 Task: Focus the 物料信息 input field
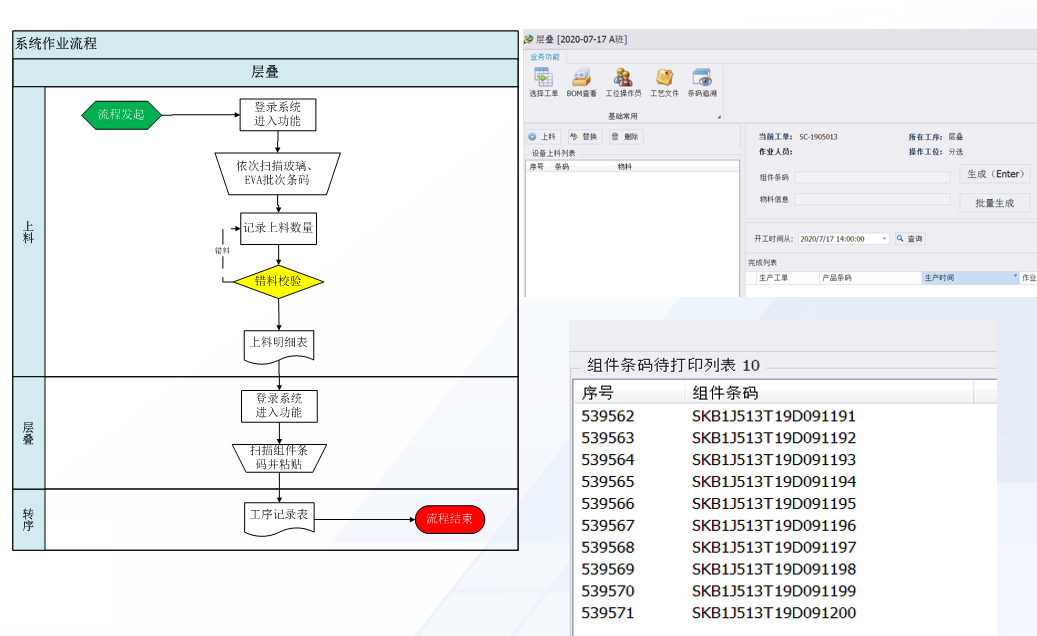pyautogui.click(x=872, y=199)
